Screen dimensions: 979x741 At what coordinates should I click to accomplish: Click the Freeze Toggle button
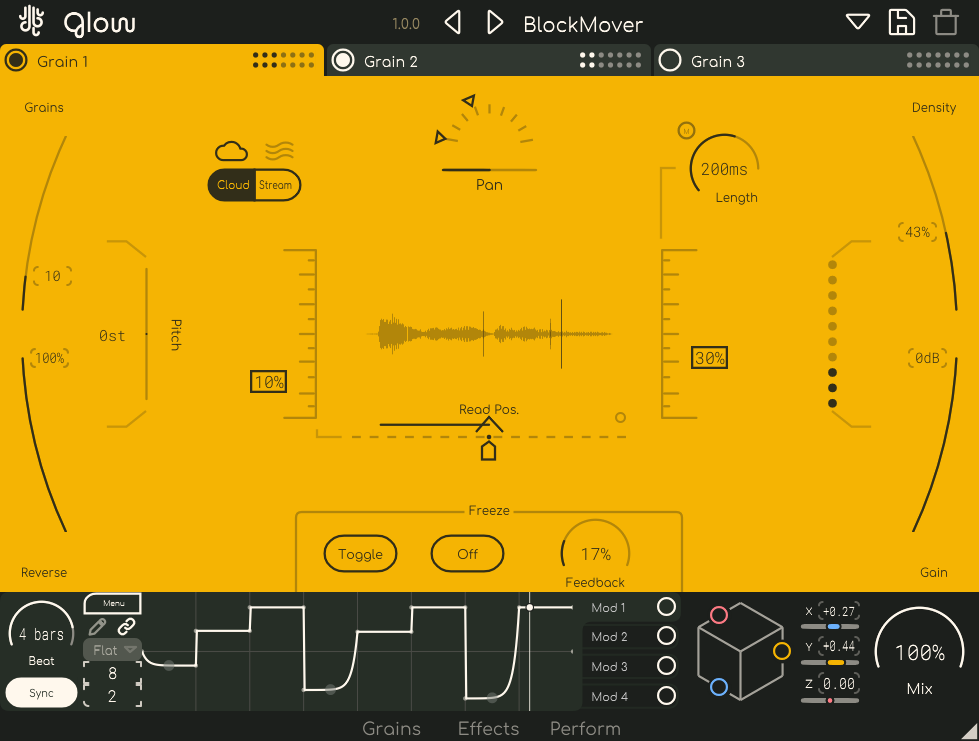(360, 554)
